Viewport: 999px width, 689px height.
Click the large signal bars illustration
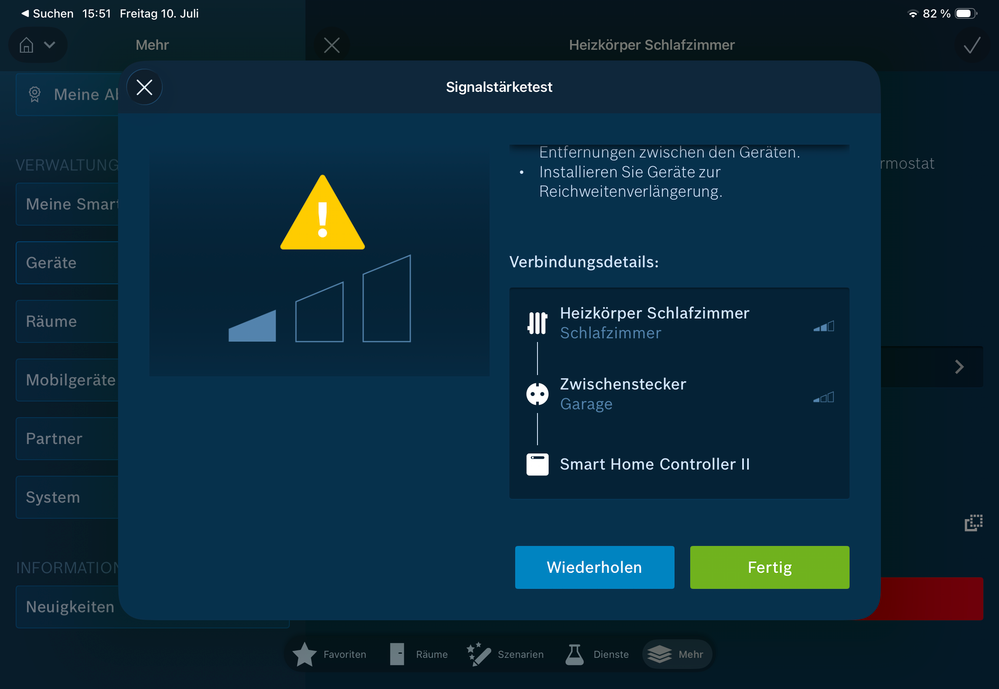320,298
